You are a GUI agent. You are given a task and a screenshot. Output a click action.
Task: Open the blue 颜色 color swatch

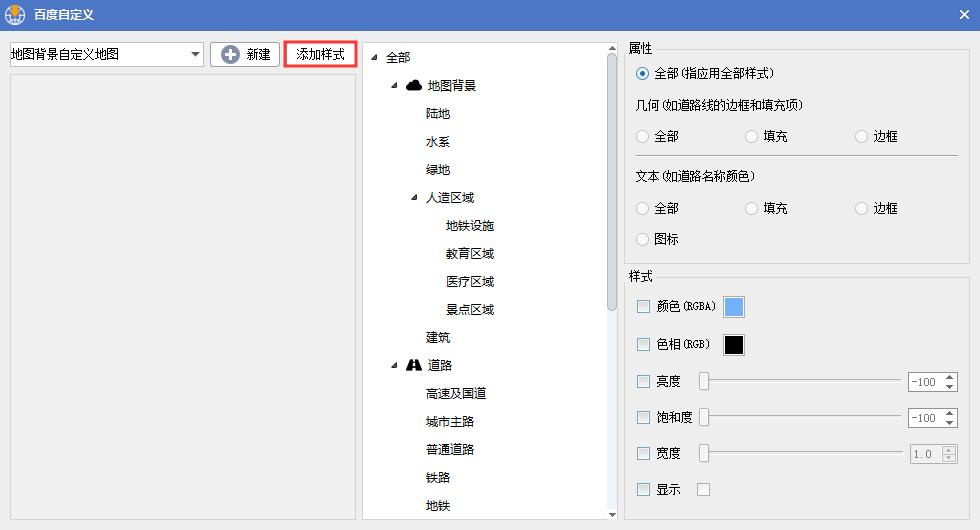734,307
